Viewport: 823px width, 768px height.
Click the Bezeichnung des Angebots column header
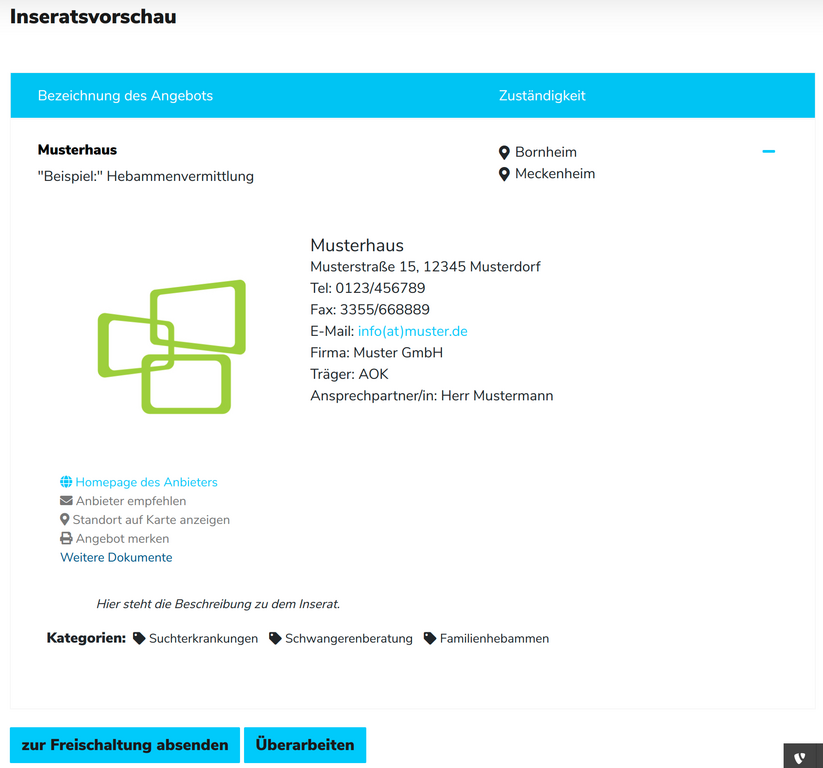[x=125, y=96]
